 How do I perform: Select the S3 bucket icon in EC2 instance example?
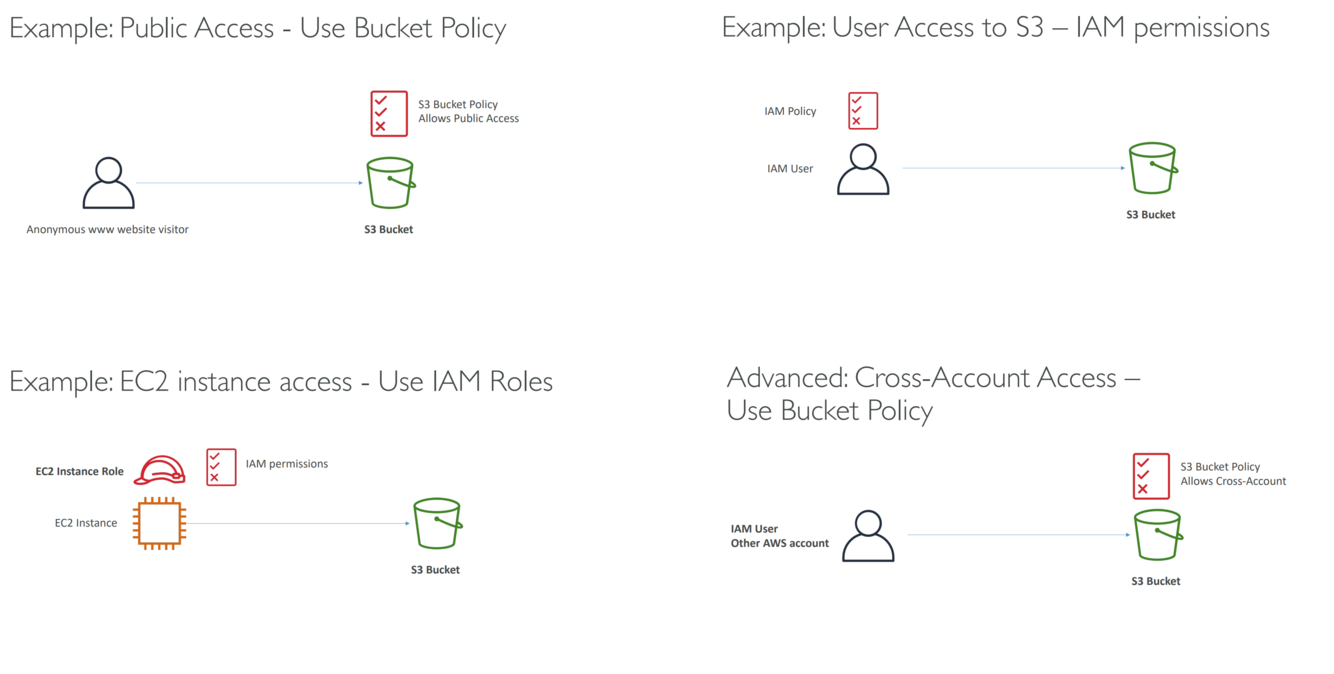click(x=438, y=523)
